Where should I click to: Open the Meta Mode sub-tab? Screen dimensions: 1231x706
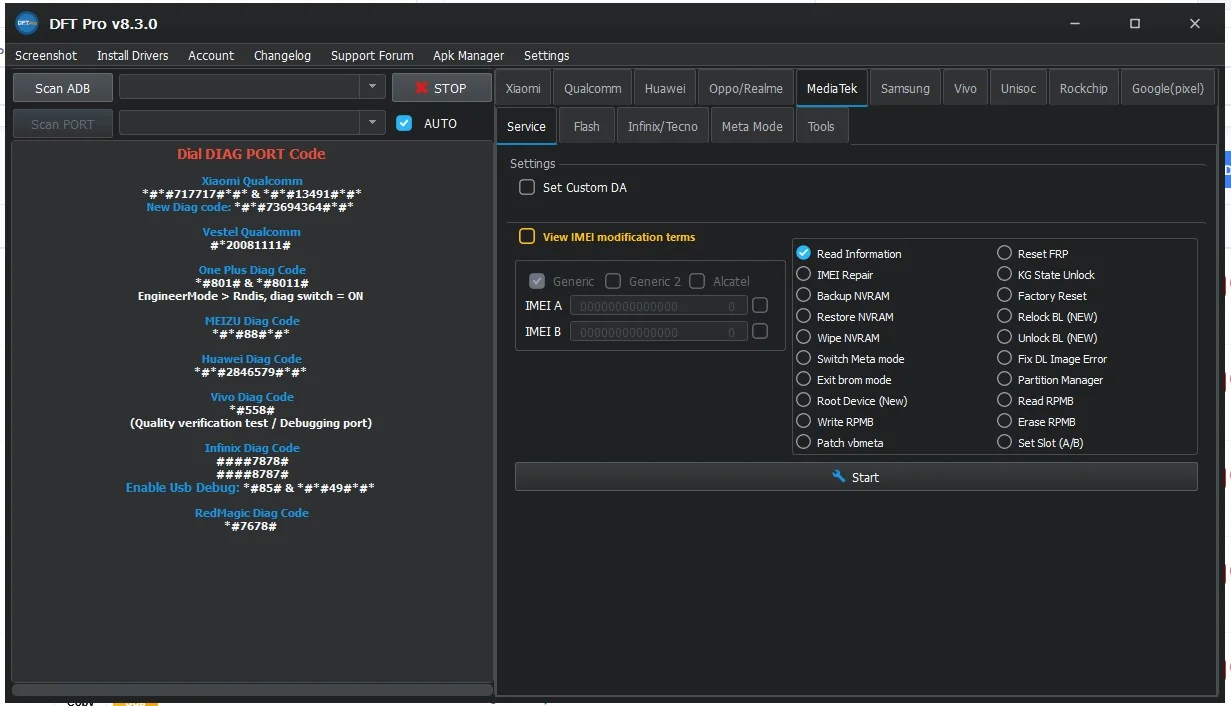pos(752,126)
